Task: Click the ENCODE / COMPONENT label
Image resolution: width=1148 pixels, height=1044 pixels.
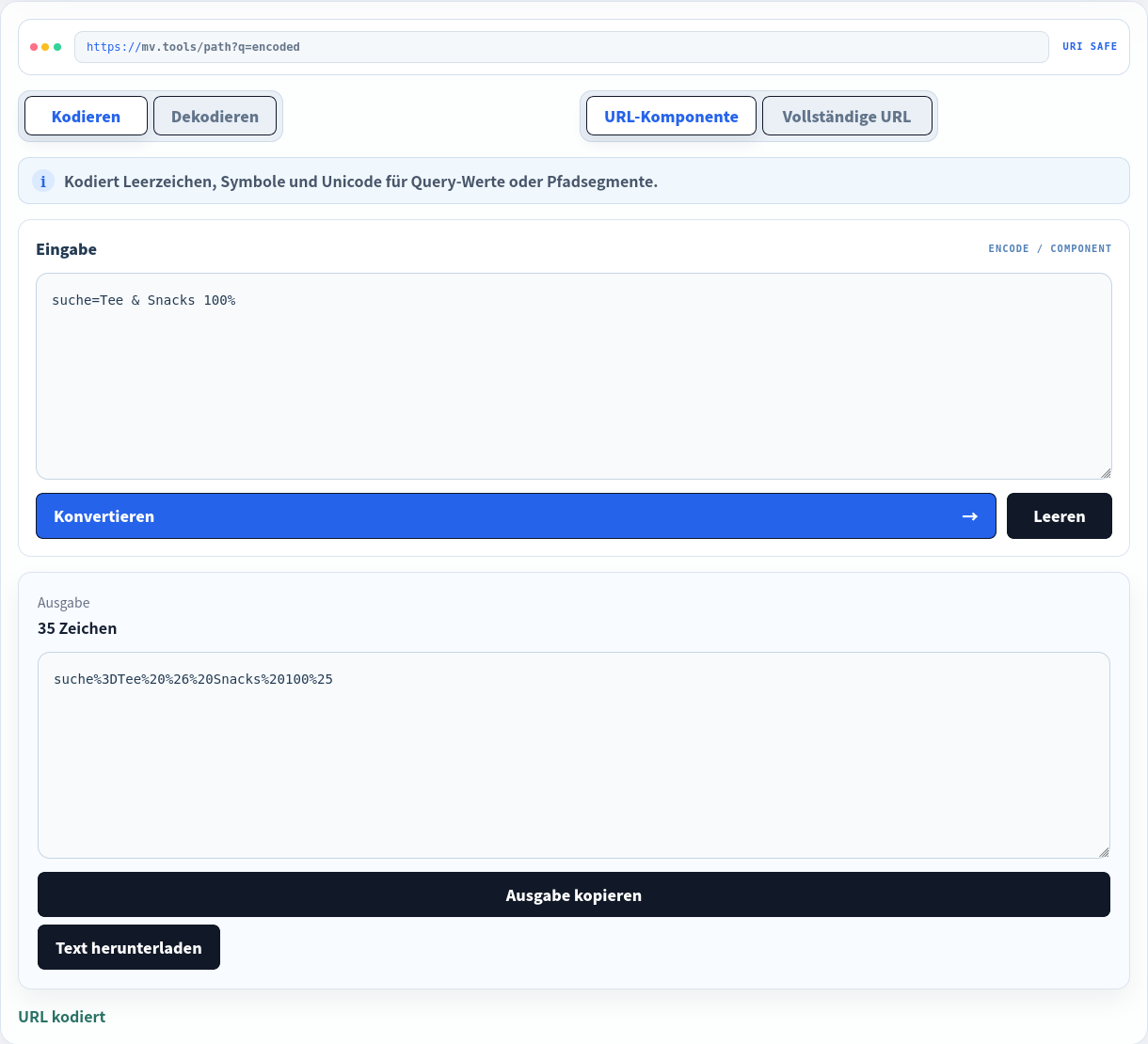Action: [1050, 249]
